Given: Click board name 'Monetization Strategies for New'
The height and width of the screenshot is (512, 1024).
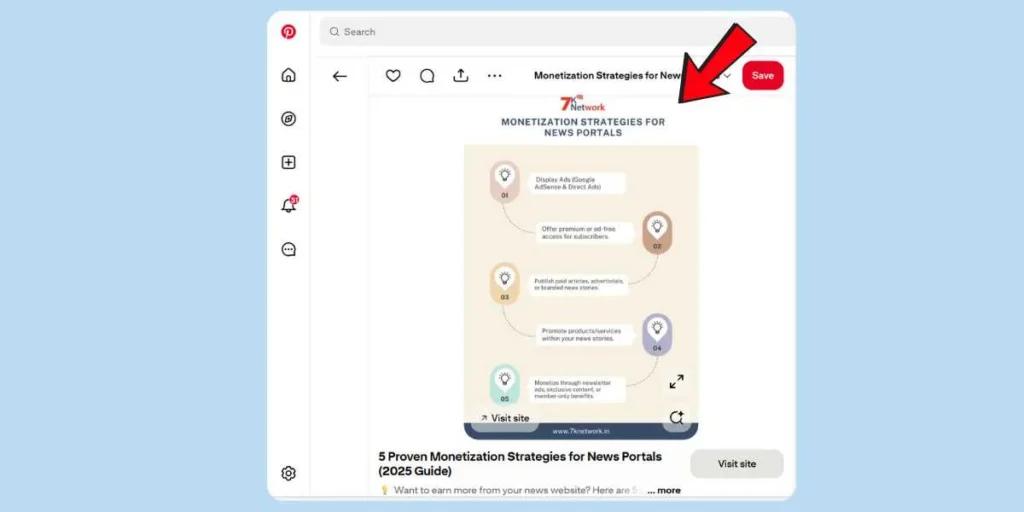Looking at the screenshot, I should 609,76.
